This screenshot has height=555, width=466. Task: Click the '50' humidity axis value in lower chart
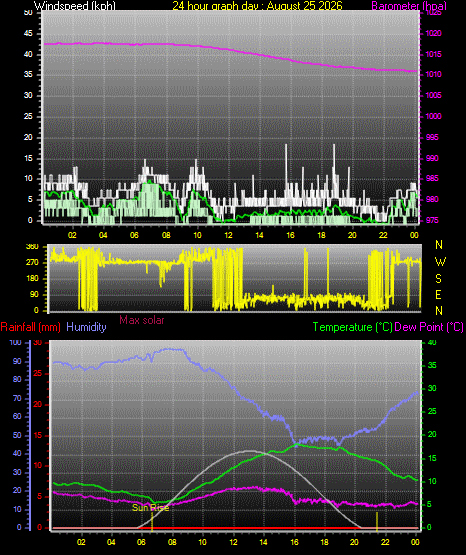(17, 435)
